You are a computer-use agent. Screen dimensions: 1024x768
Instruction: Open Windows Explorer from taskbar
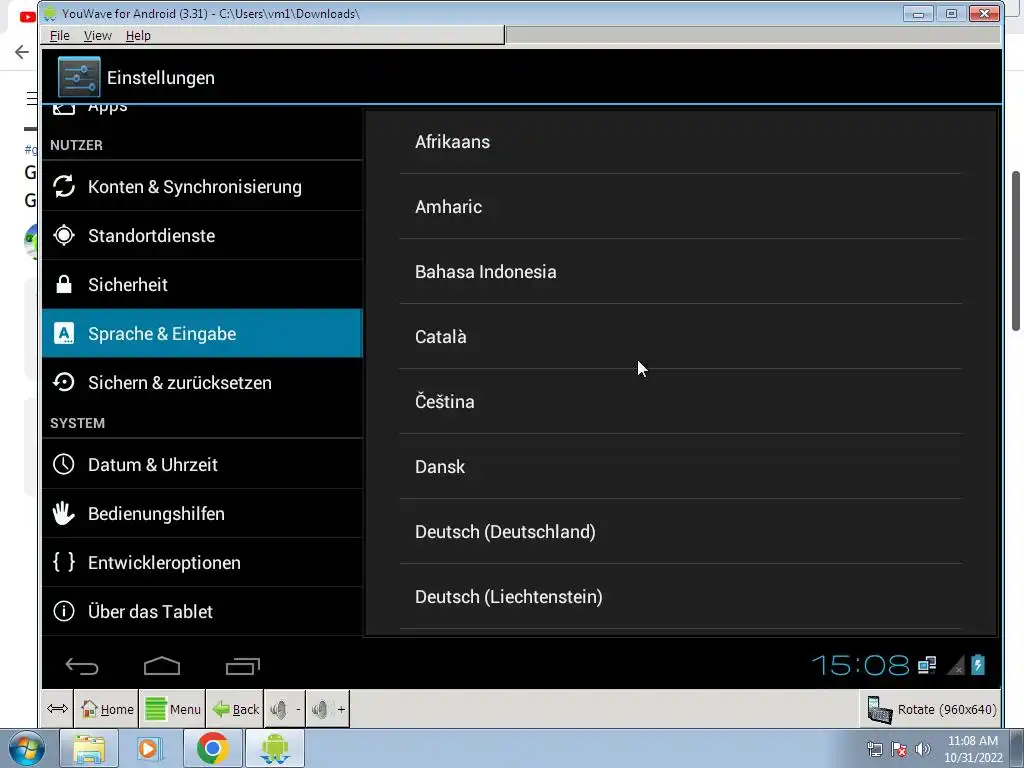coord(89,749)
